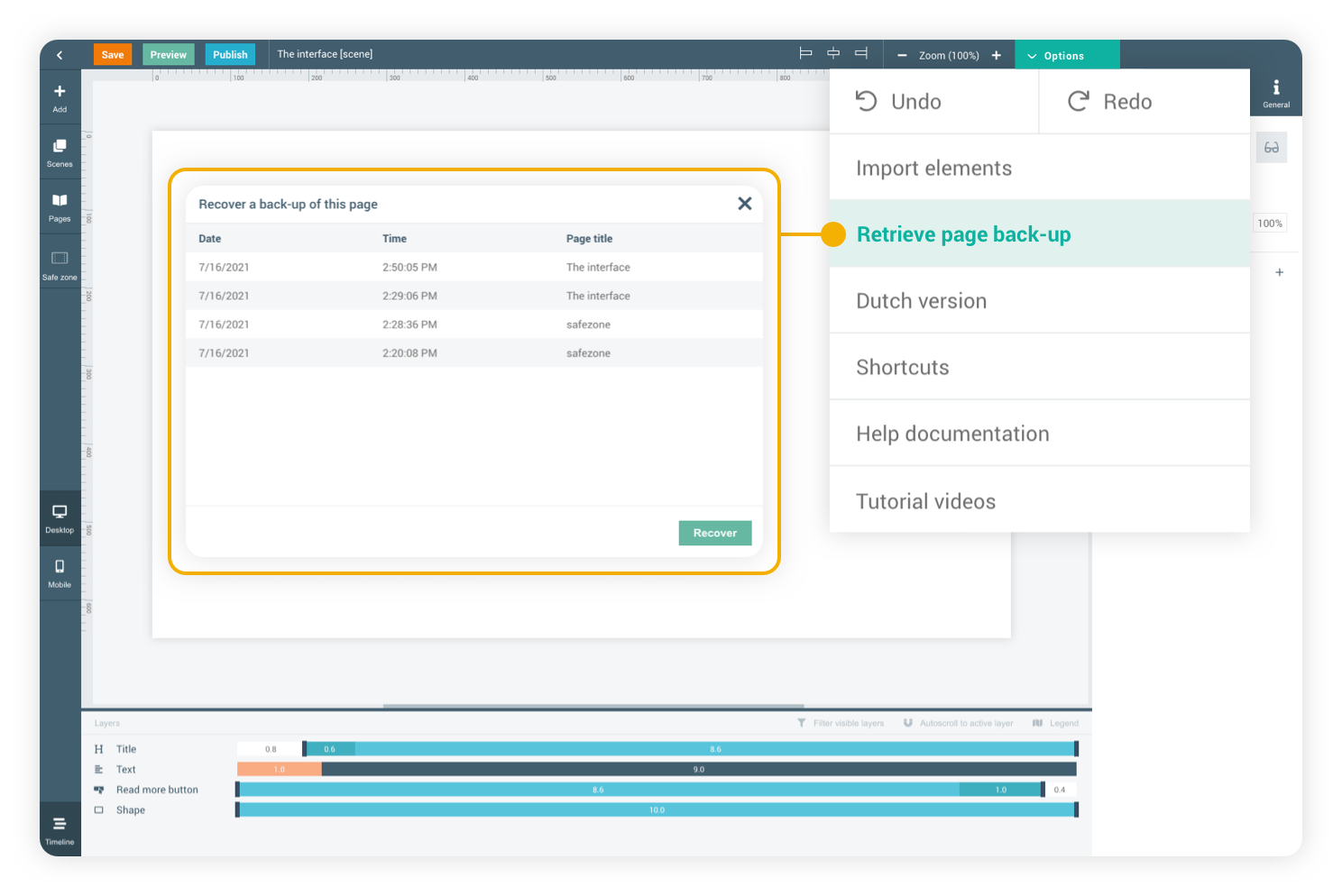Toggle the Timeline panel

[60, 829]
